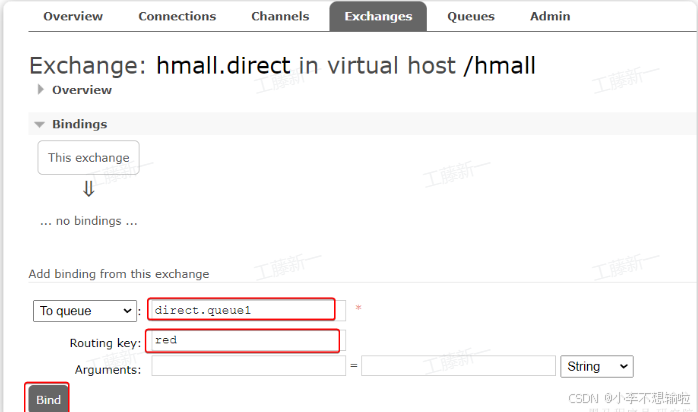Open the Channels tab

(280, 16)
